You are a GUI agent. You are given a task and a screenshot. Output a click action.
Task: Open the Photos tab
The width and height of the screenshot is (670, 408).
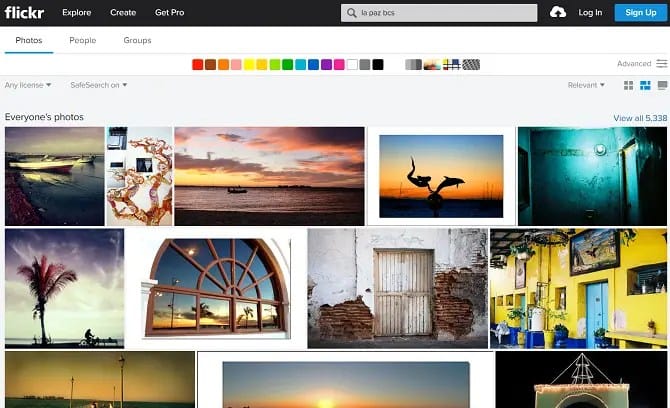pyautogui.click(x=29, y=40)
